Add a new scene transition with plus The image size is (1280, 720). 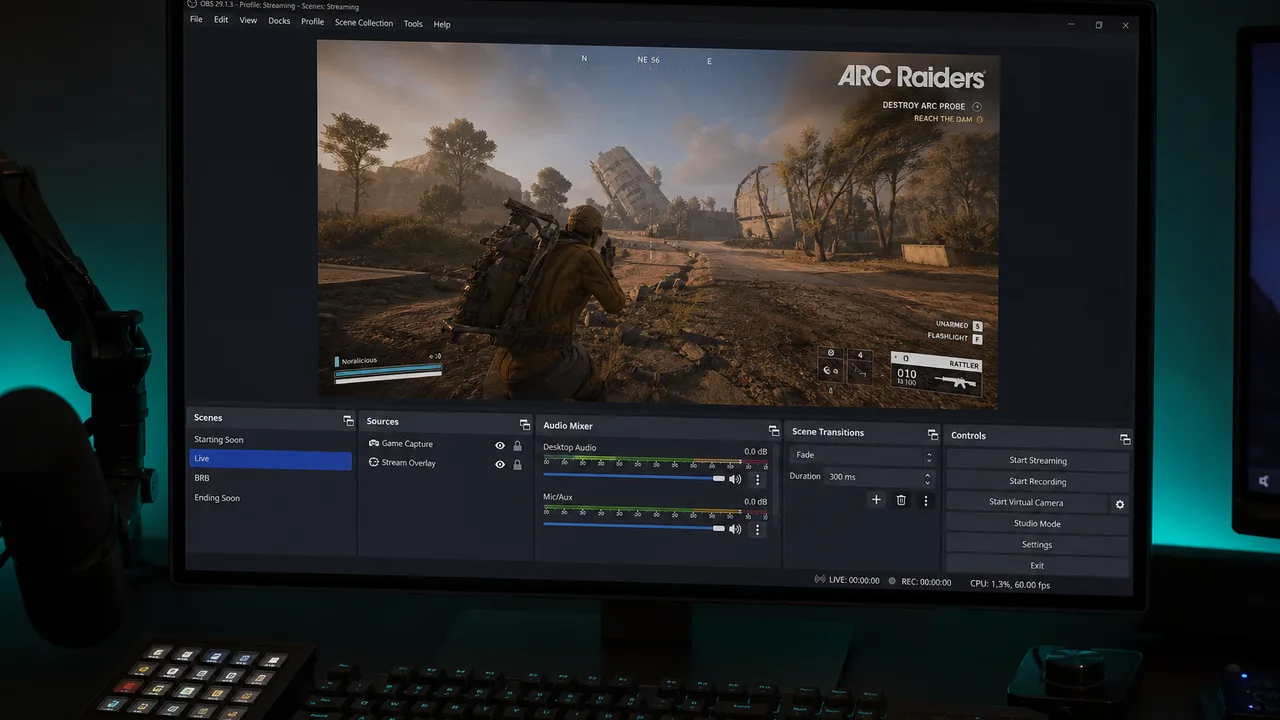tap(876, 500)
